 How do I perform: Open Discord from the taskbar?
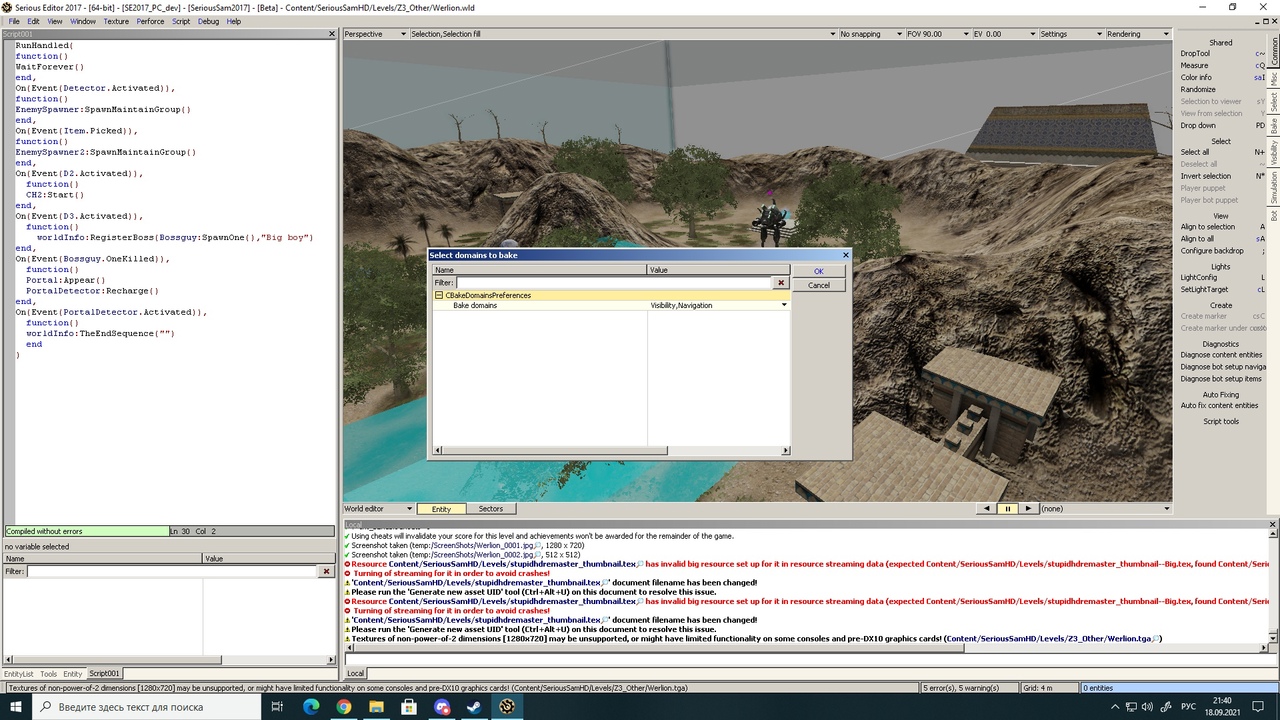442,707
